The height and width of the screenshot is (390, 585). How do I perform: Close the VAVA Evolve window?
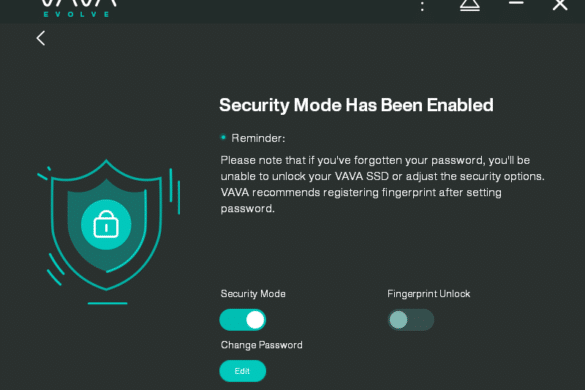click(560, 4)
